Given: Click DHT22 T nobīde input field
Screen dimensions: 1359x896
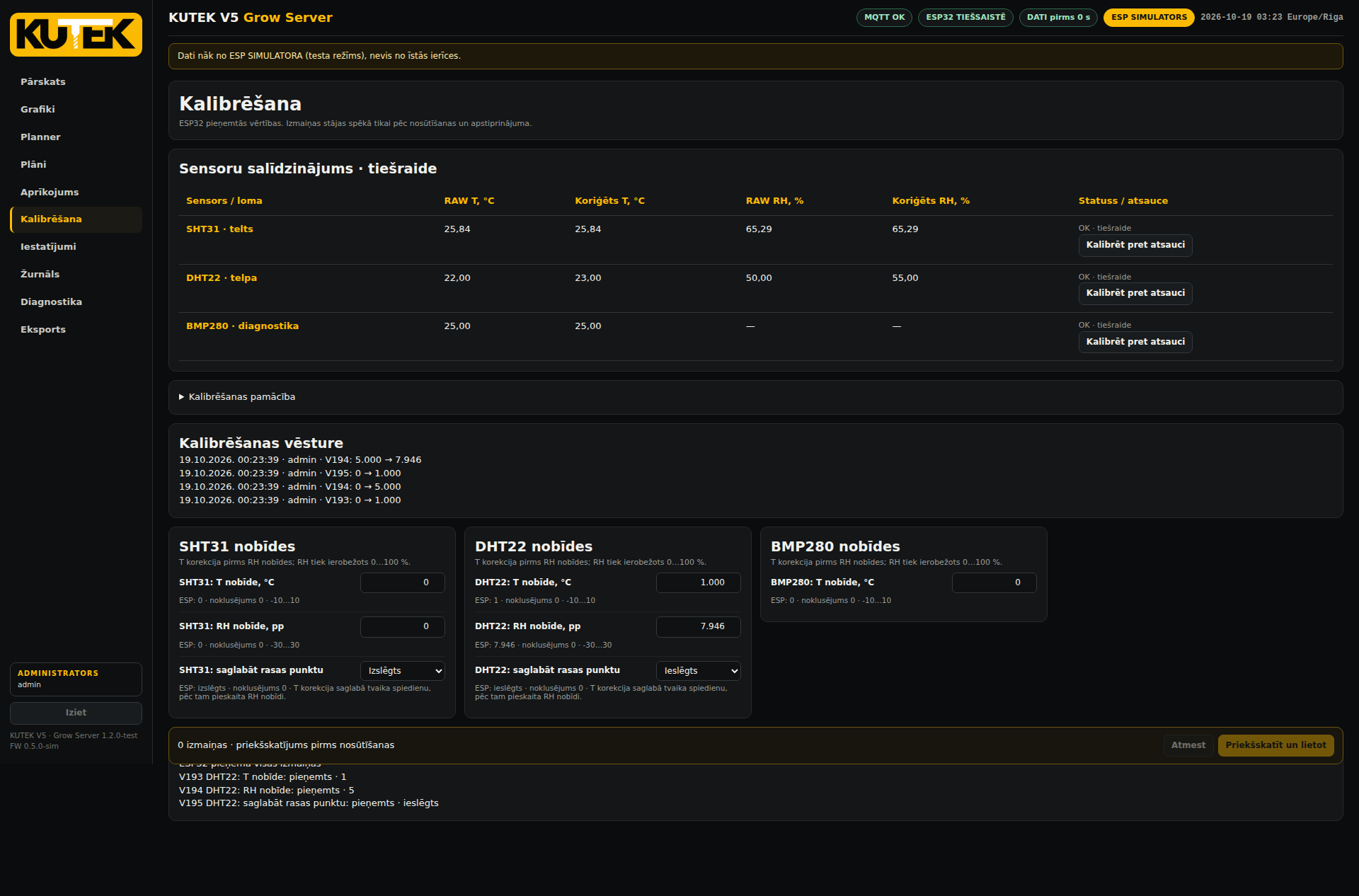Looking at the screenshot, I should (698, 582).
